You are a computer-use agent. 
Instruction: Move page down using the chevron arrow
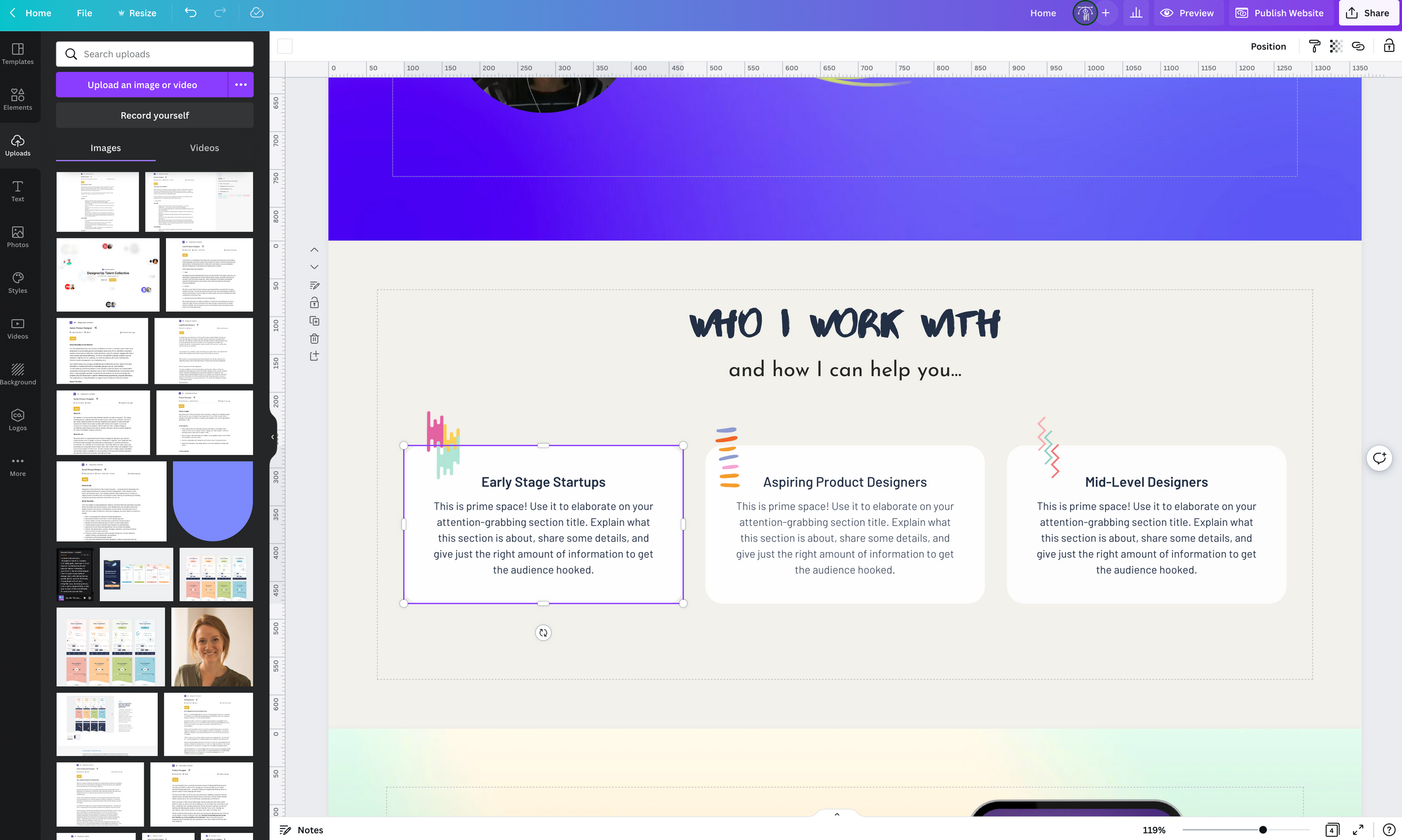314,266
